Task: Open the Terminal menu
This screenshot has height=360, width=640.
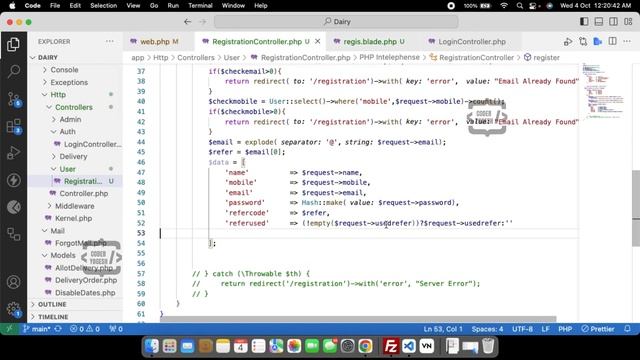Action: 200,6
